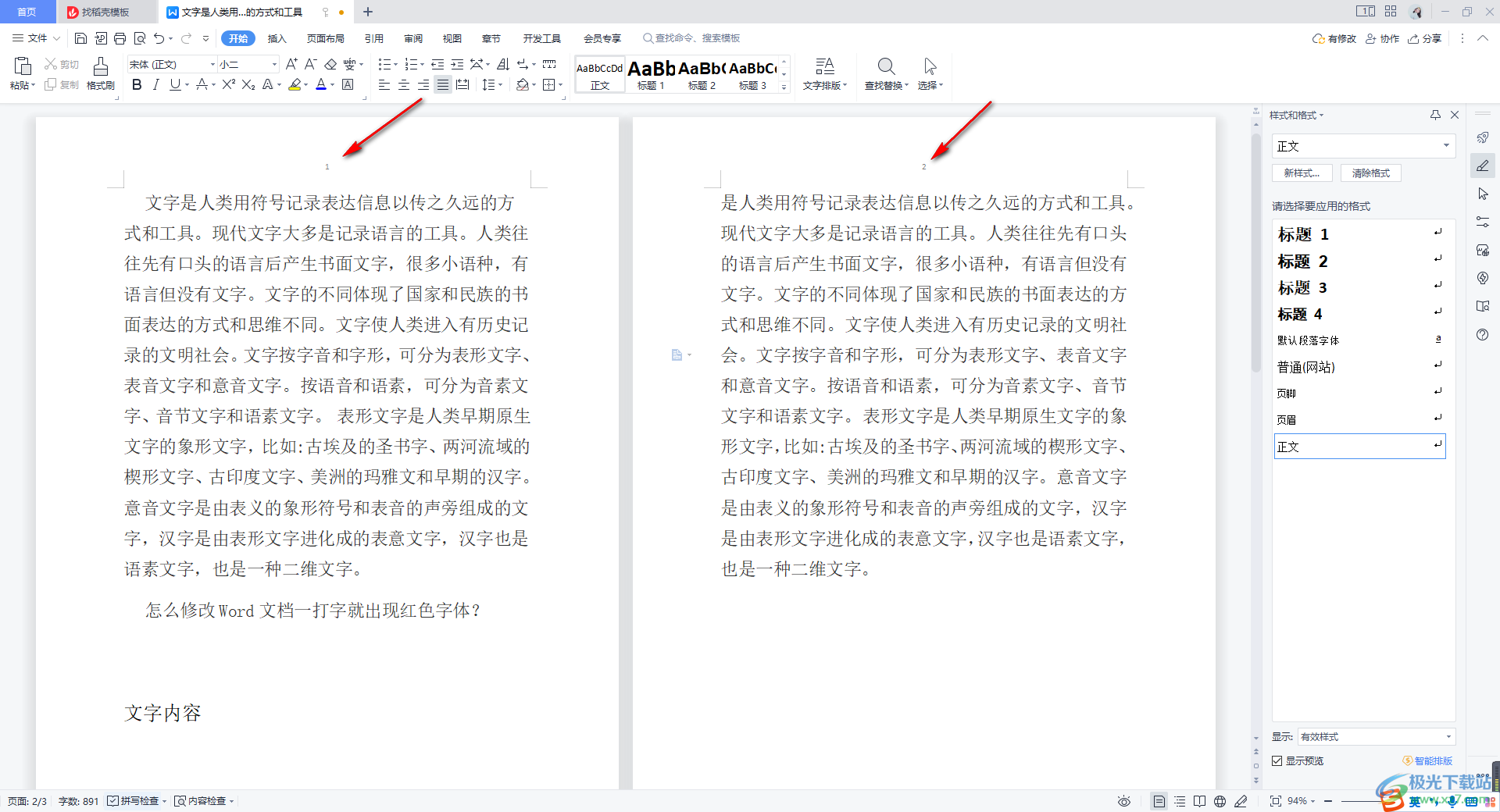The height and width of the screenshot is (812, 1500).
Task: Open the 引用 ribbon tab
Action: point(373,38)
